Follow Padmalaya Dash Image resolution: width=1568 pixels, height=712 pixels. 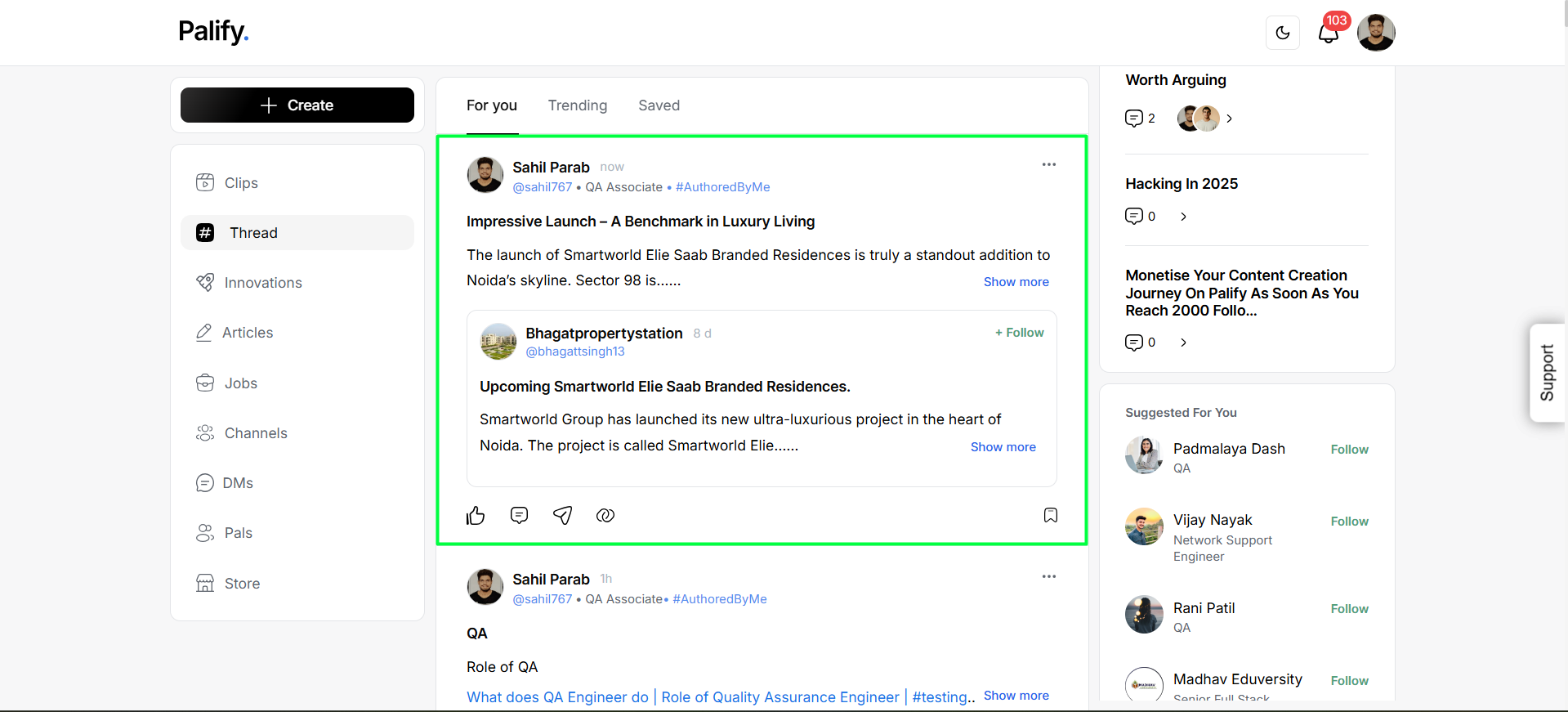pos(1349,450)
